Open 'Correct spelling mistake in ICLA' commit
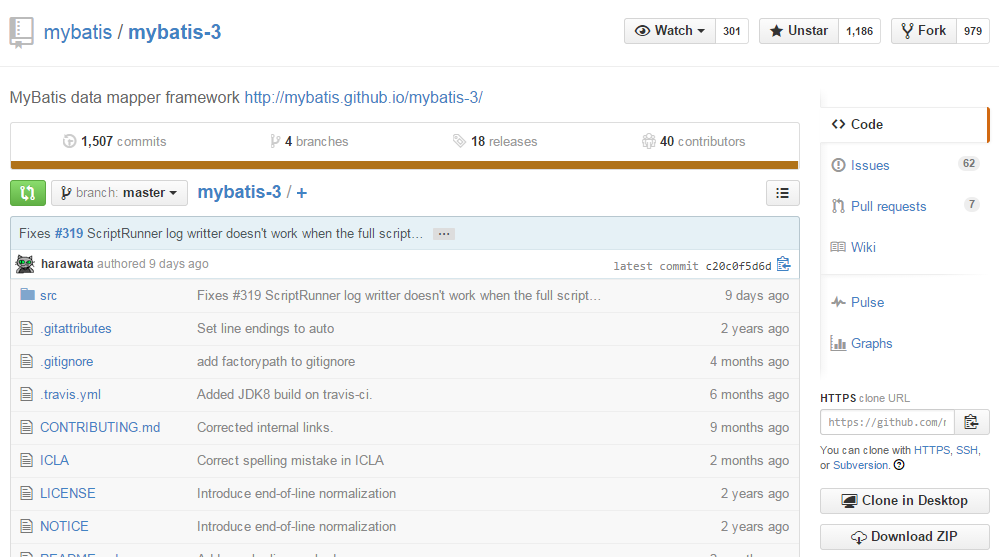This screenshot has width=999, height=557. coord(290,460)
